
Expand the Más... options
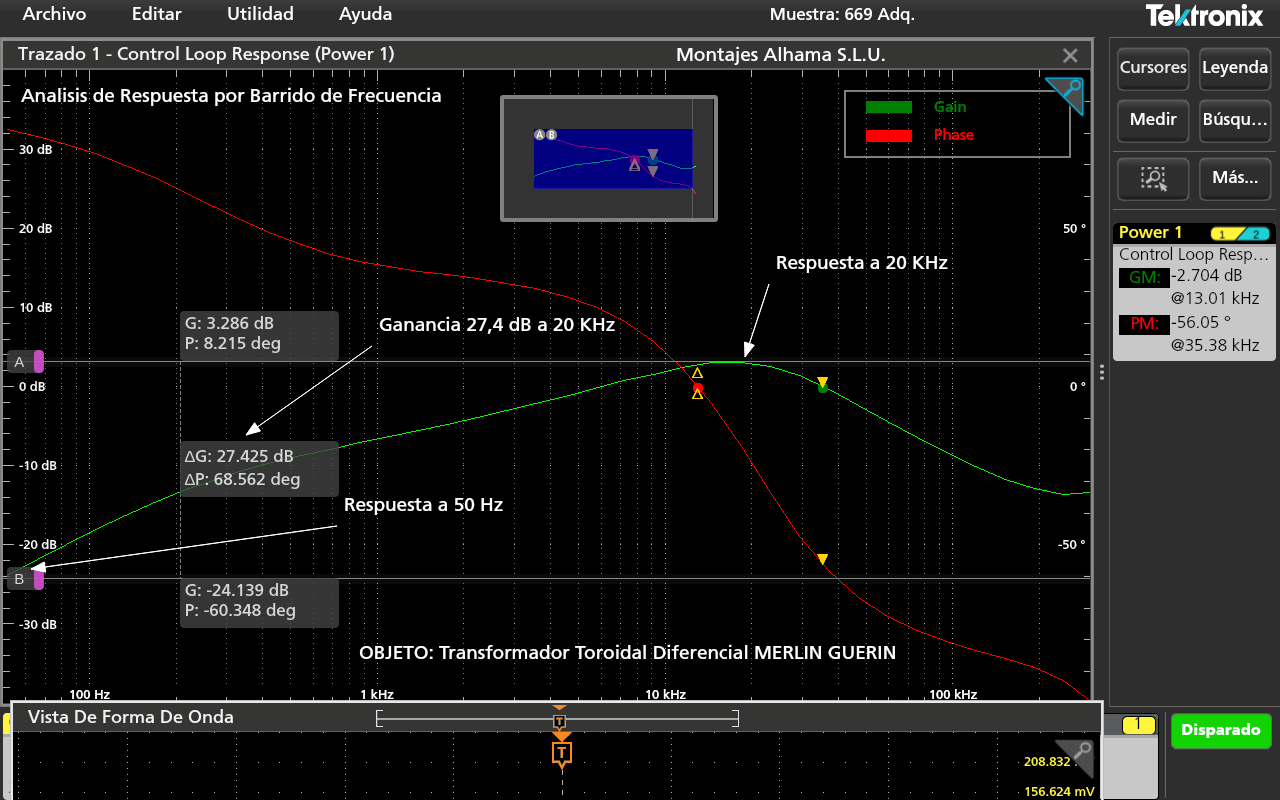click(1234, 178)
